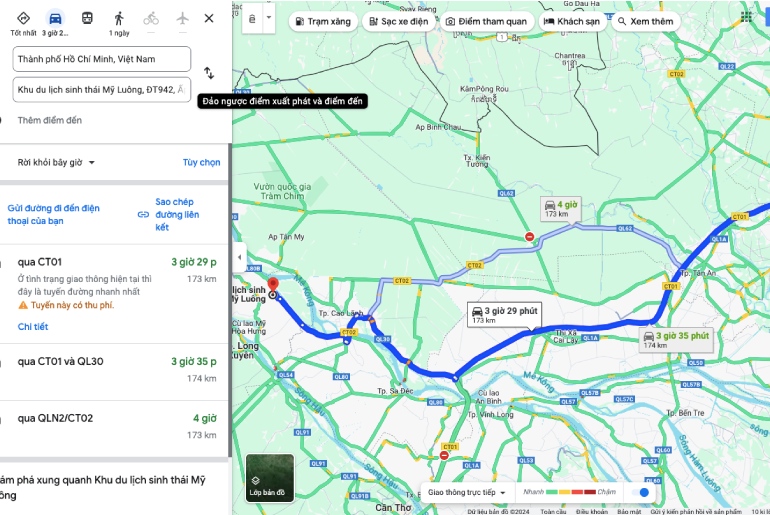Expand the 'Giao thông trực tiếp' dropdown

466,492
